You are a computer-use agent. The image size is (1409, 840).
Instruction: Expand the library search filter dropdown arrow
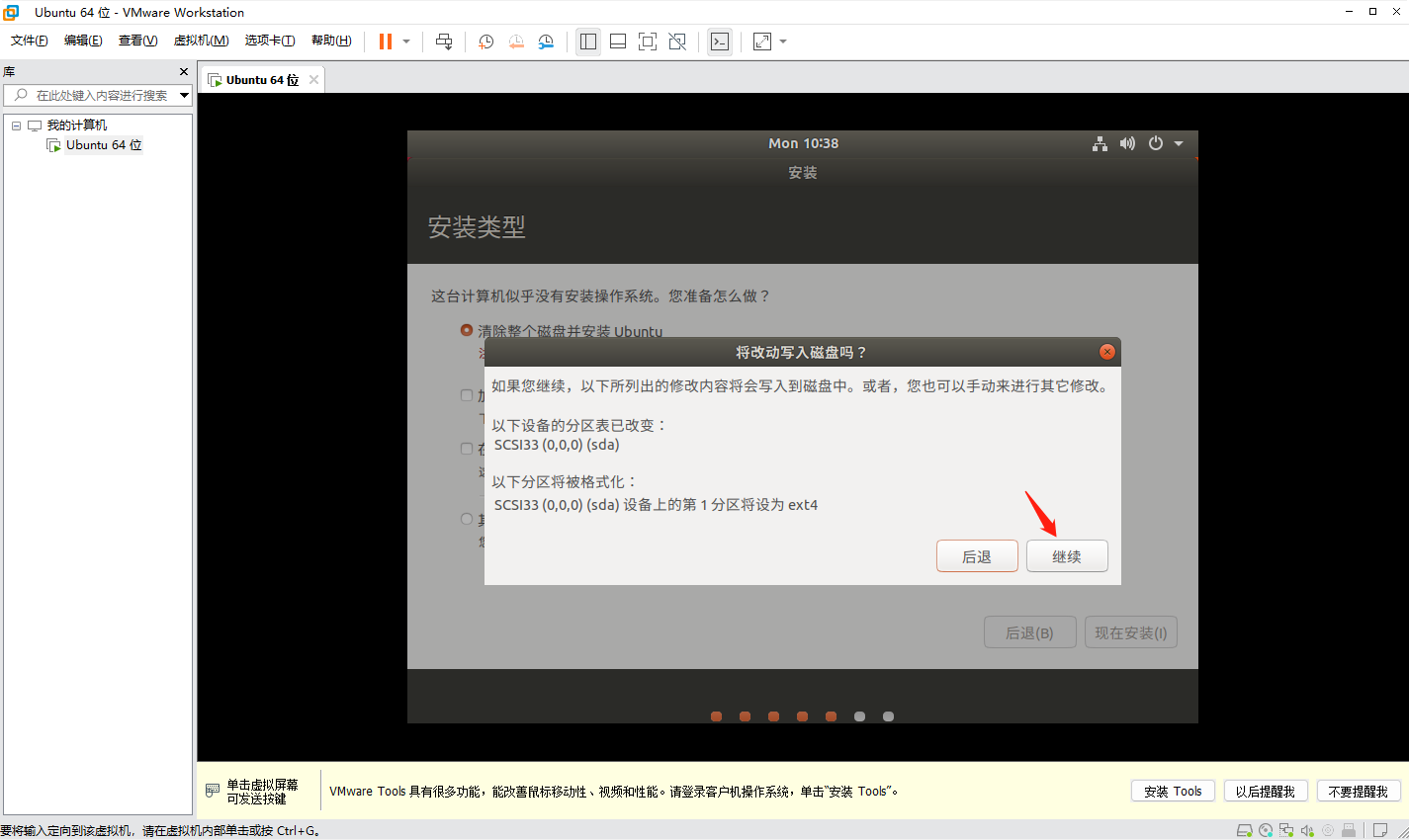pyautogui.click(x=184, y=96)
